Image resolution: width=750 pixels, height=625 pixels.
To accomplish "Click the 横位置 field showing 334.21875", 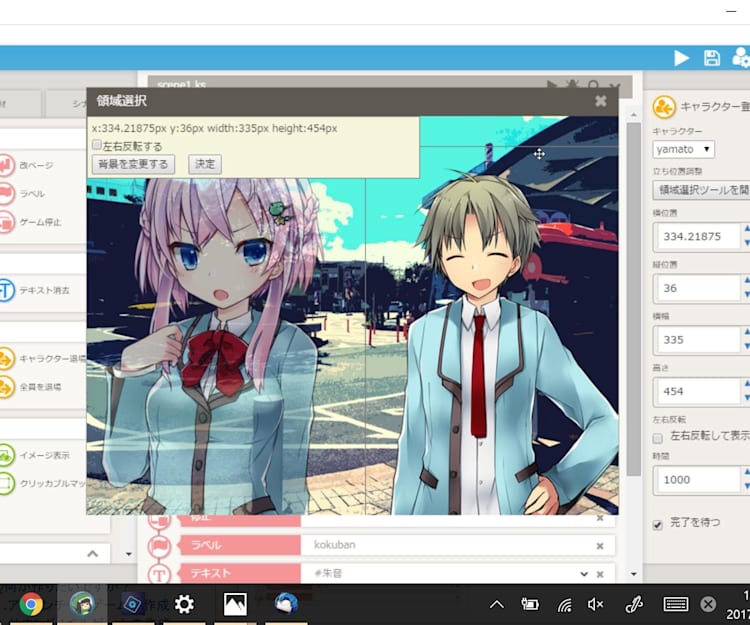I will click(696, 236).
